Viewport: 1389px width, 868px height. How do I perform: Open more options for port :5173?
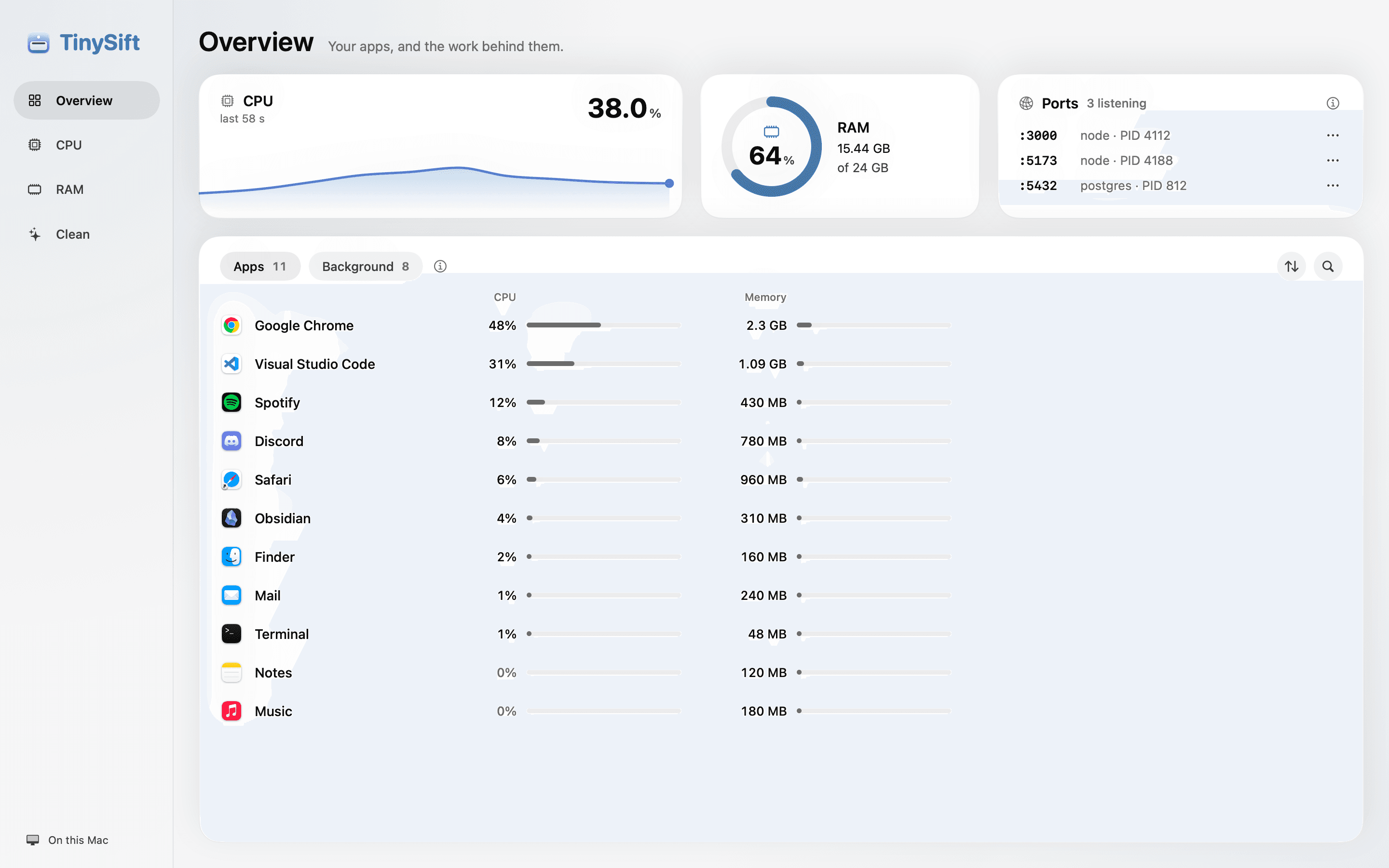tap(1333, 161)
